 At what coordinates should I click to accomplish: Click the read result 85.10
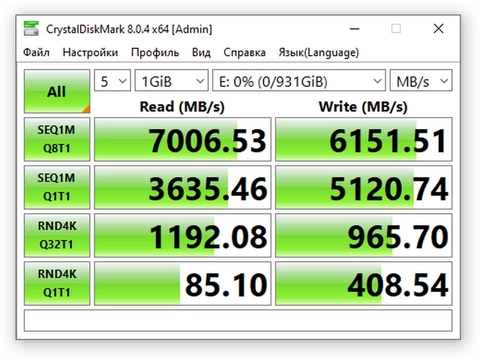coord(183,283)
